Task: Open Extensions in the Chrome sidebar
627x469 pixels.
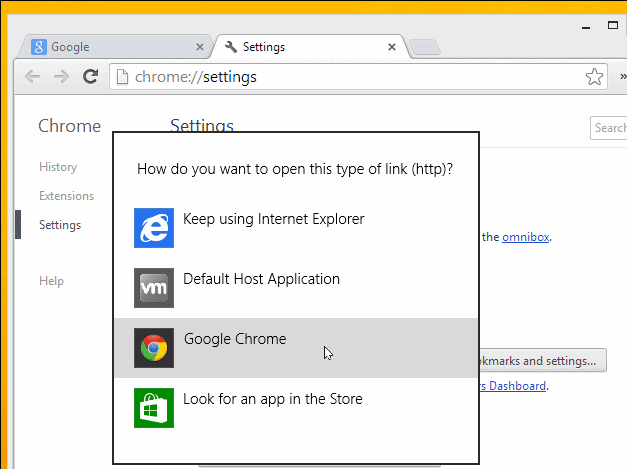Action: [66, 196]
